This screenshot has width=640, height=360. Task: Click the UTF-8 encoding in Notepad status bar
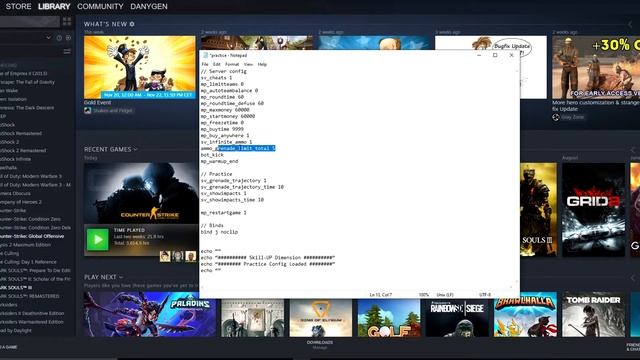[485, 295]
